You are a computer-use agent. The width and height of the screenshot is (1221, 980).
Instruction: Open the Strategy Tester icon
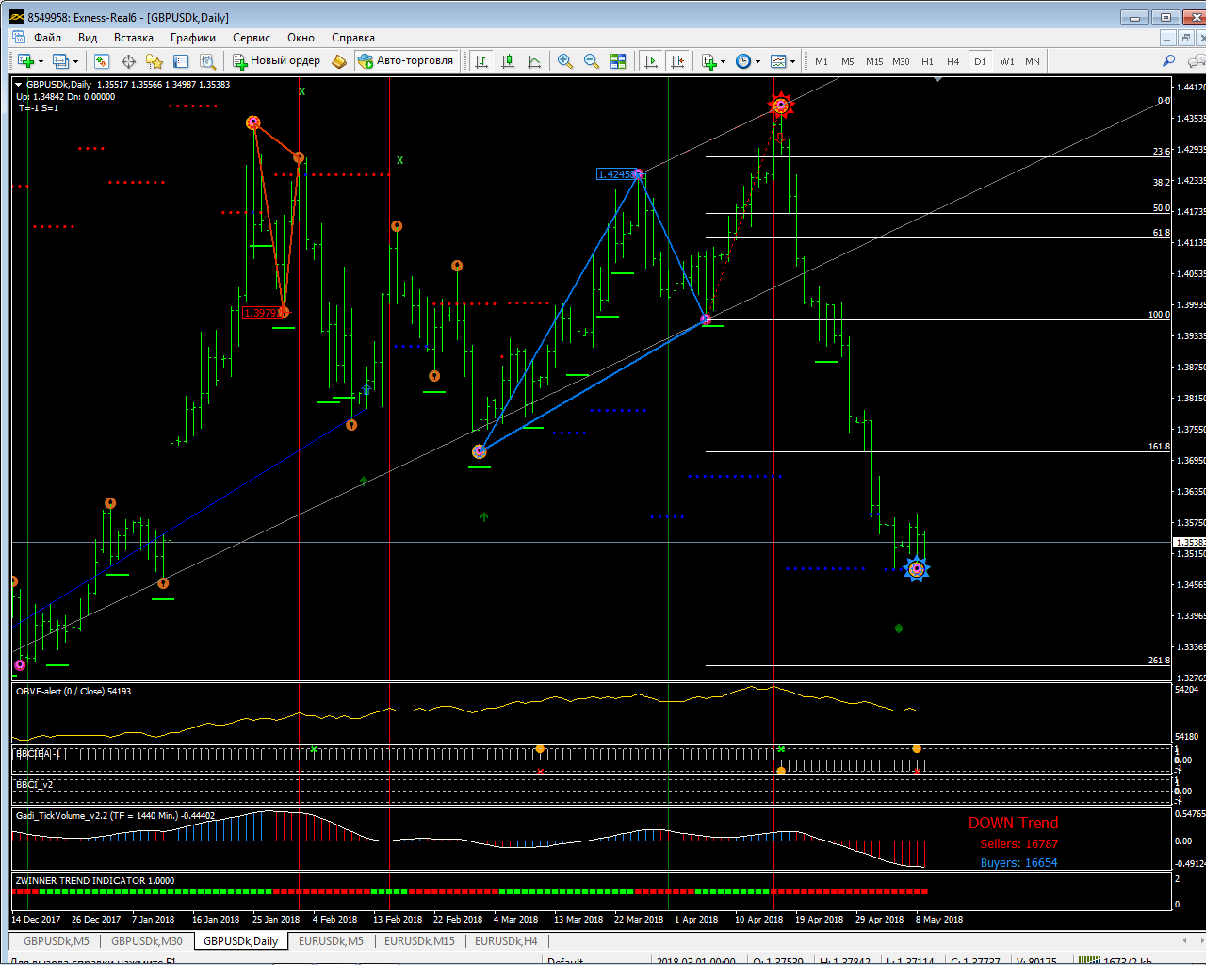point(207,61)
